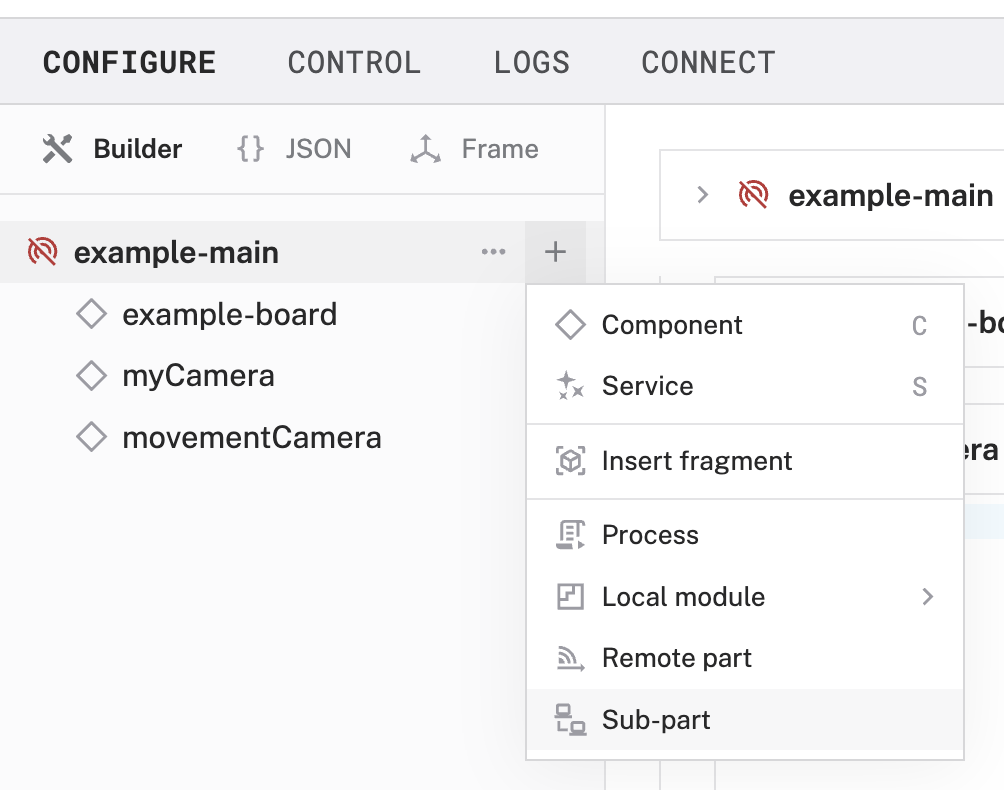Click the Sub-part hierarchy icon
This screenshot has width=1004, height=790.
coord(571,719)
